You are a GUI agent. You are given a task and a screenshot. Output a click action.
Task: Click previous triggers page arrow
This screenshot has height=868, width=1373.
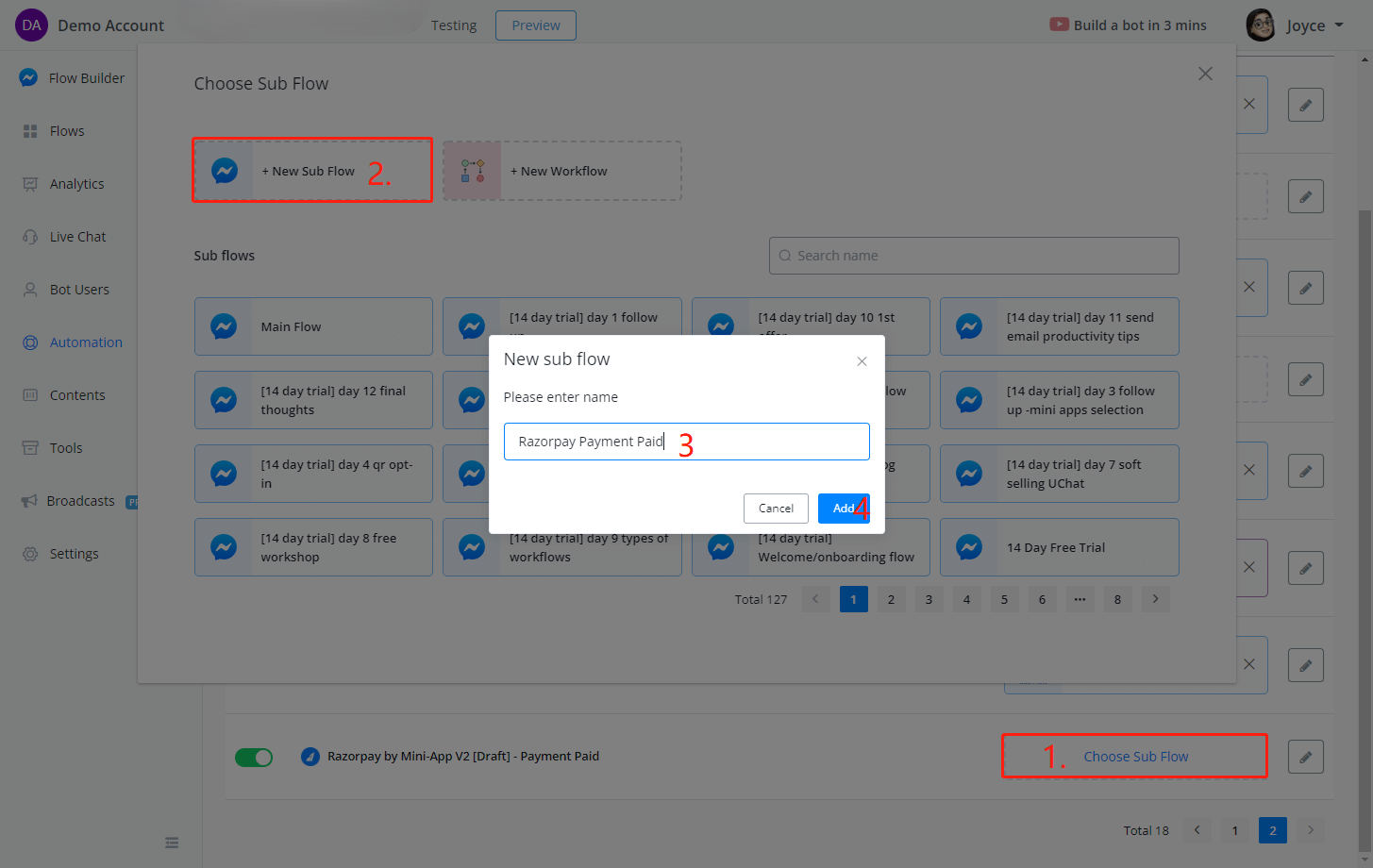[x=1197, y=830]
